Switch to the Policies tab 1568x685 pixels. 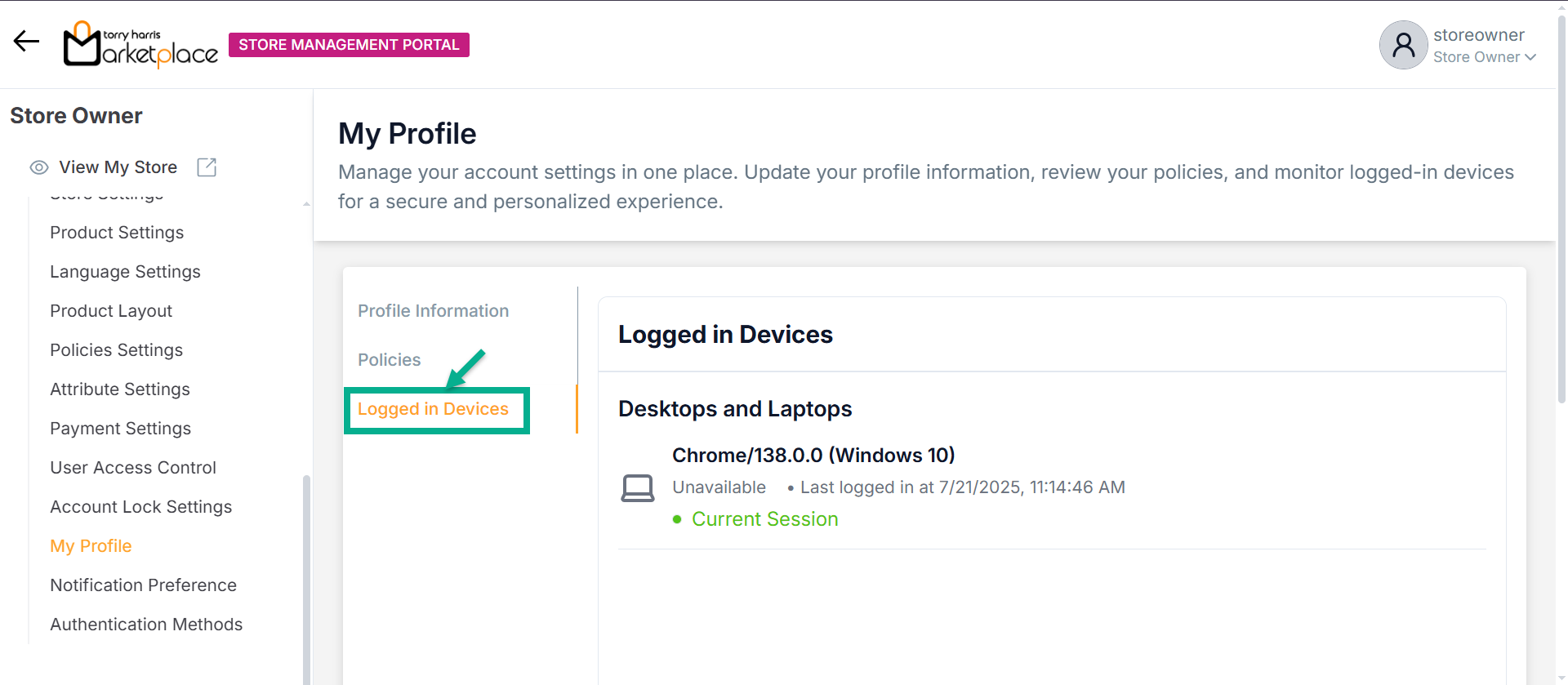(x=389, y=360)
